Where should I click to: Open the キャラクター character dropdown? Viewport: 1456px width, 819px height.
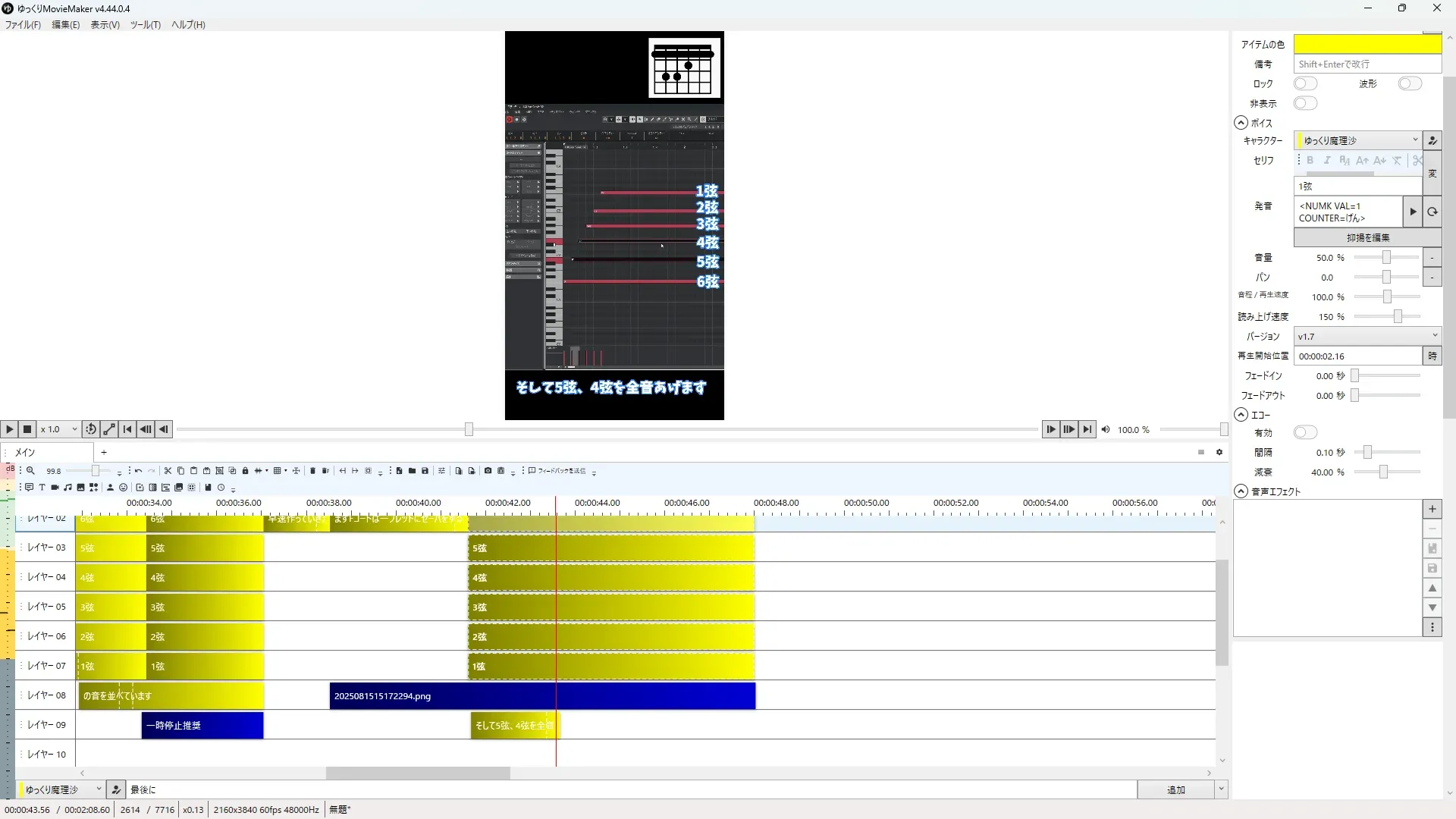(1357, 140)
